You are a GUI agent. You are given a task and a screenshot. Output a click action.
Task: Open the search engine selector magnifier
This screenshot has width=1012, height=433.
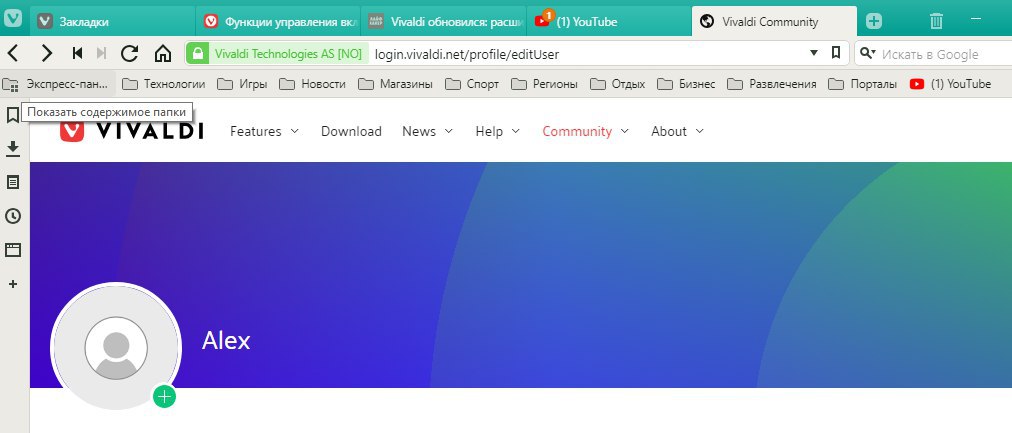(867, 54)
